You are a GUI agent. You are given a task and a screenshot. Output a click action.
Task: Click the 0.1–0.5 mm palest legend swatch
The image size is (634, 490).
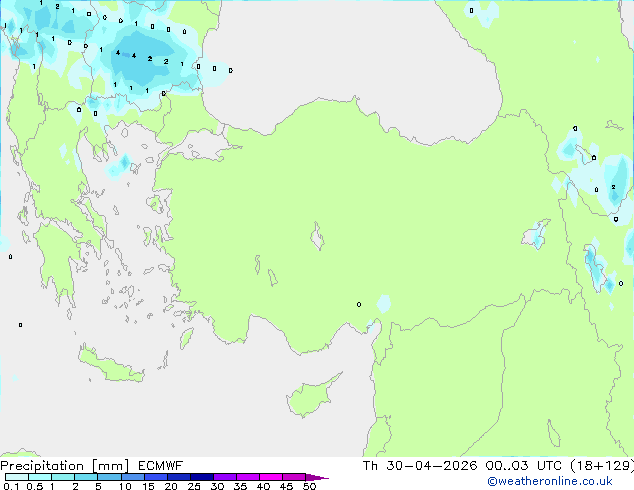point(17,477)
